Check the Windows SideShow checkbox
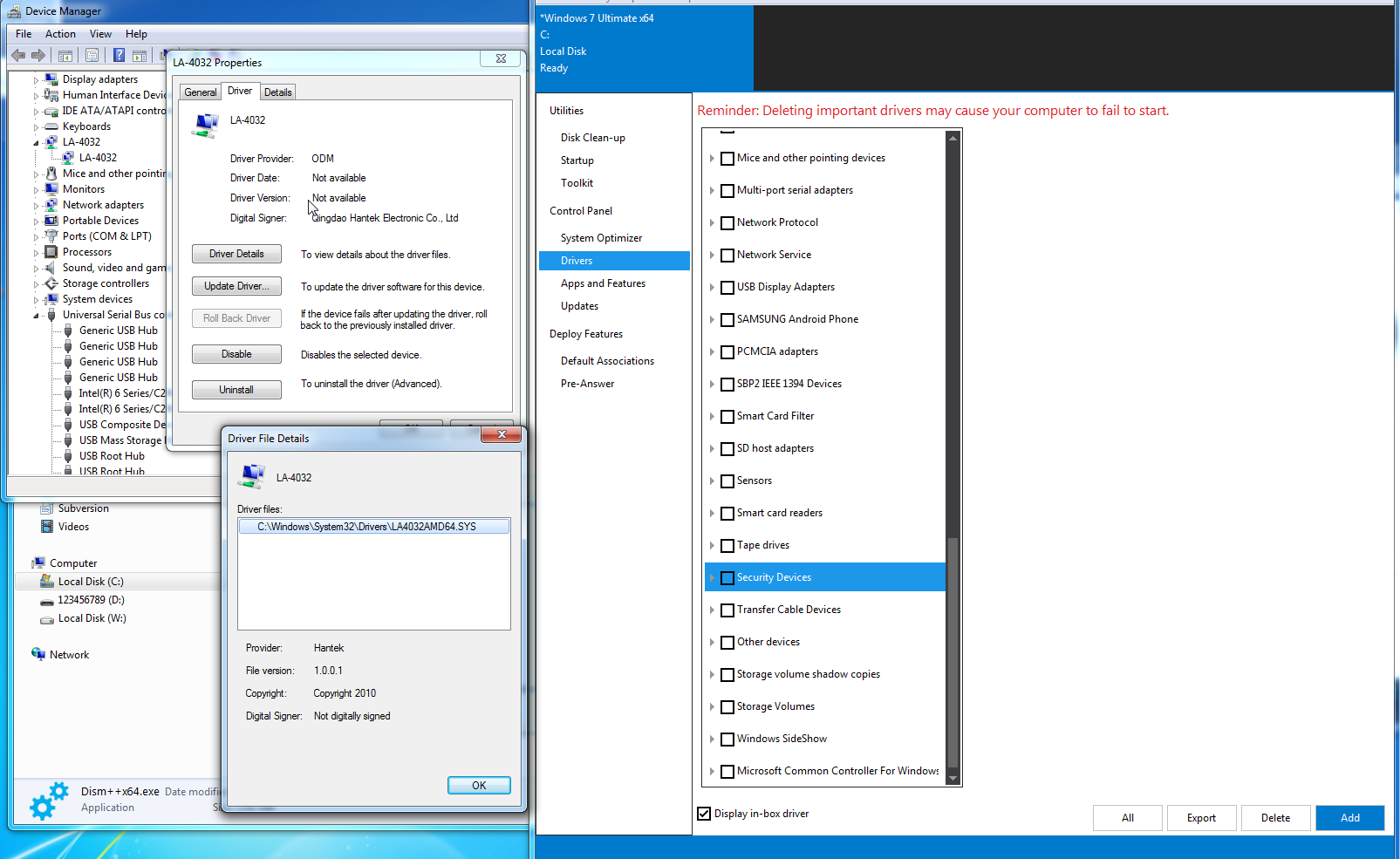1400x859 pixels. point(727,740)
